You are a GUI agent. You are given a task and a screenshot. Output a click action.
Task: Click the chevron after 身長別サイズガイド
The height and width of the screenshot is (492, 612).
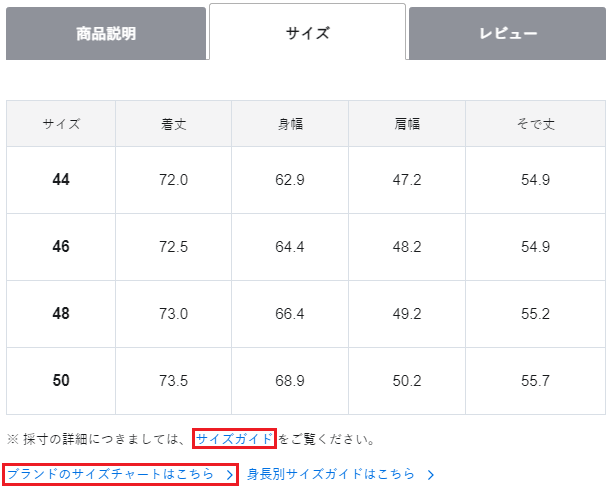click(x=430, y=475)
